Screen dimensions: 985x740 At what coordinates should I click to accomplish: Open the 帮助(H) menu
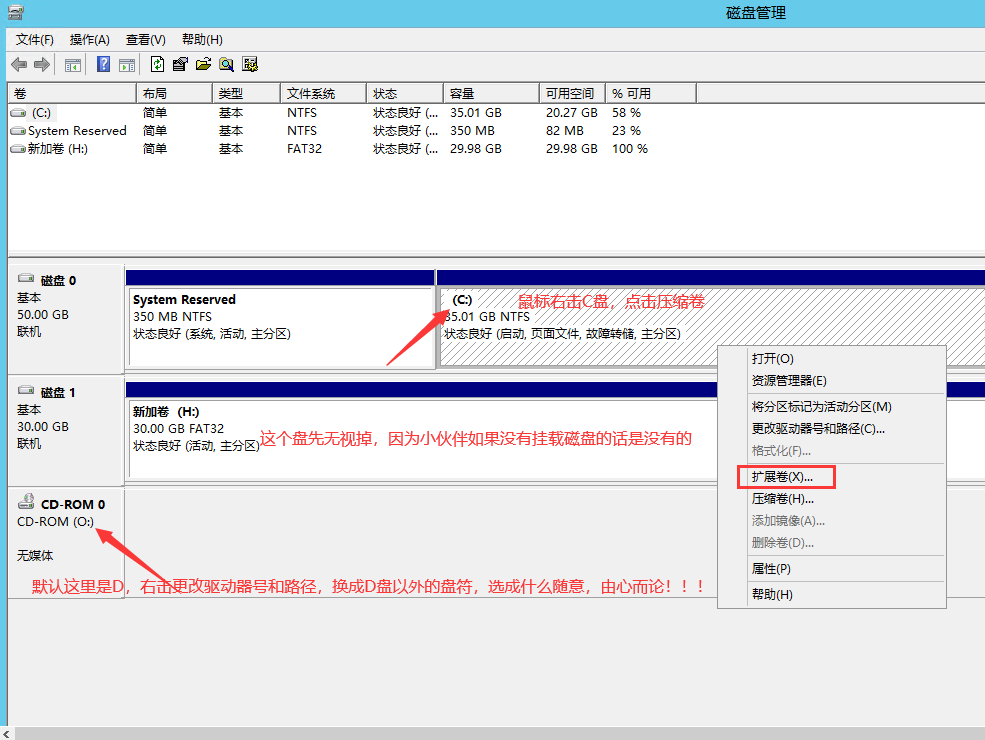202,39
